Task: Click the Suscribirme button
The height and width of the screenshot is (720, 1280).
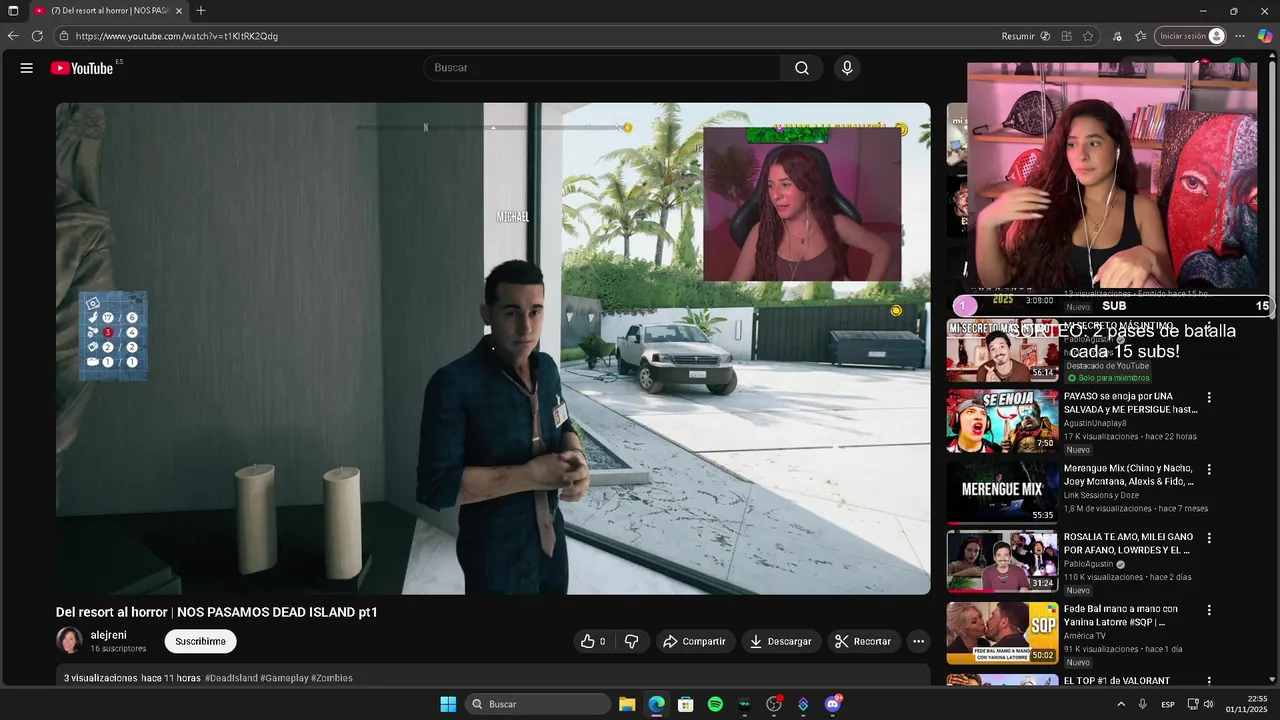Action: [200, 641]
